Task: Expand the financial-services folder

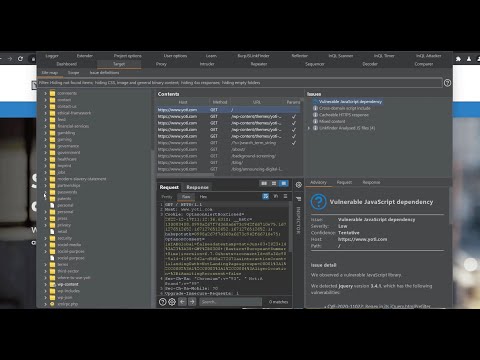Action: point(46,126)
